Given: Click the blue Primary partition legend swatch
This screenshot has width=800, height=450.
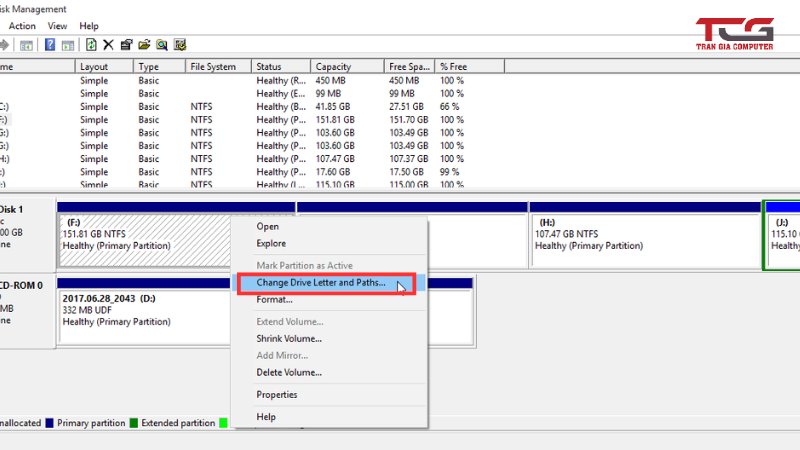Looking at the screenshot, I should pos(48,423).
